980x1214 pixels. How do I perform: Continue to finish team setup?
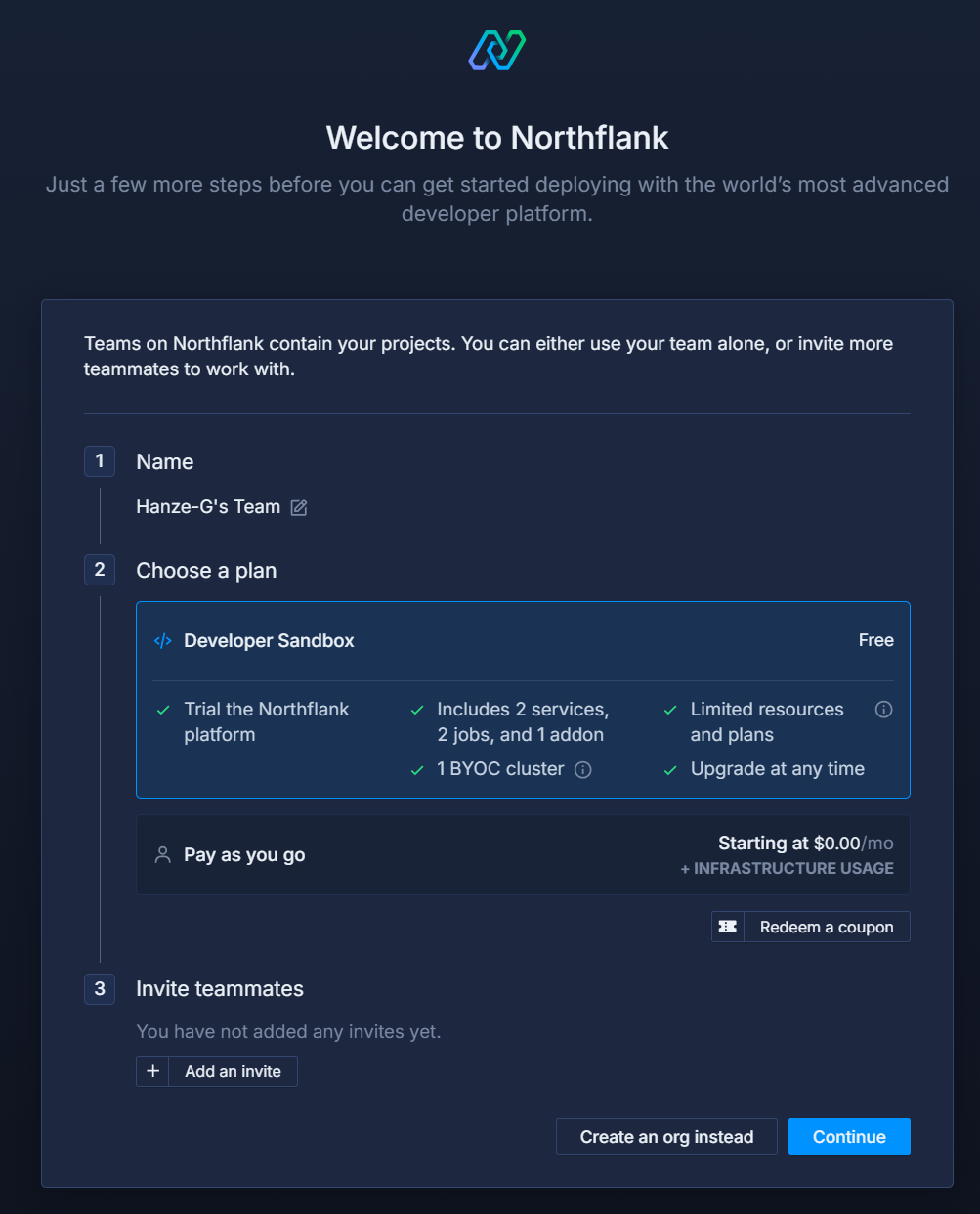(849, 1137)
